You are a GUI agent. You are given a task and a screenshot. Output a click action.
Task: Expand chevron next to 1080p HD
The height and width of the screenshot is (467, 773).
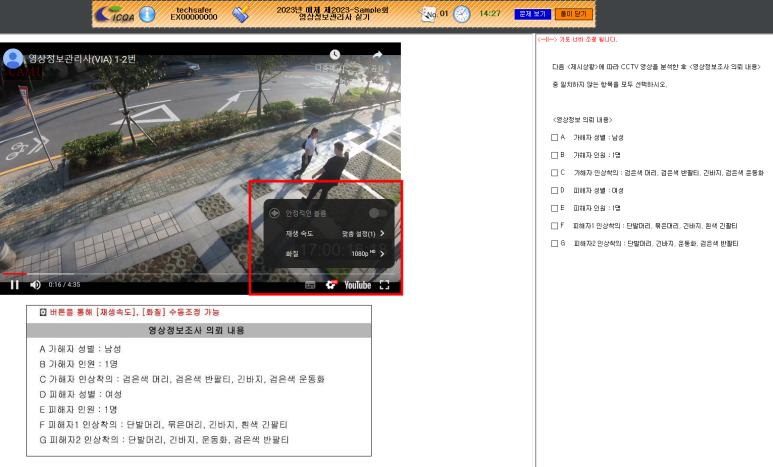382,253
